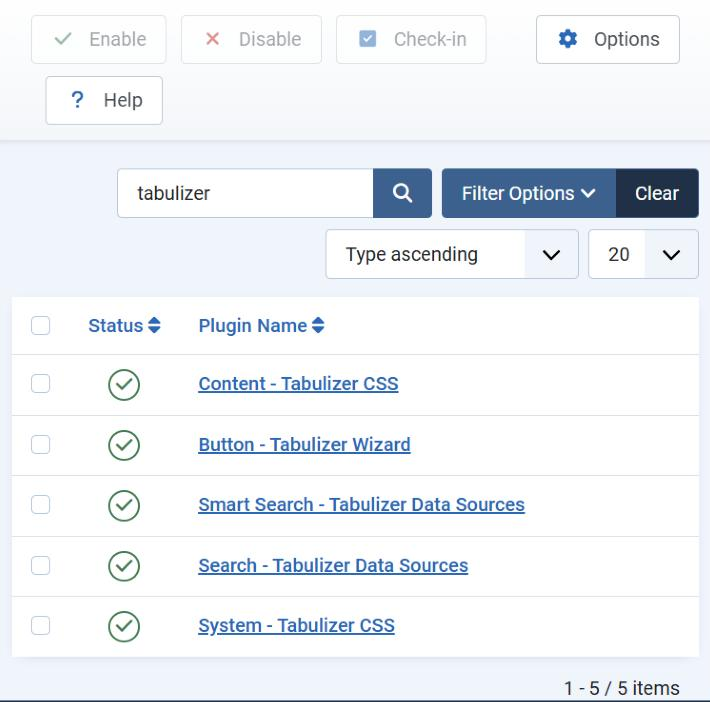Open the 20 items per page dropdown
The width and height of the screenshot is (710, 702).
[643, 254]
